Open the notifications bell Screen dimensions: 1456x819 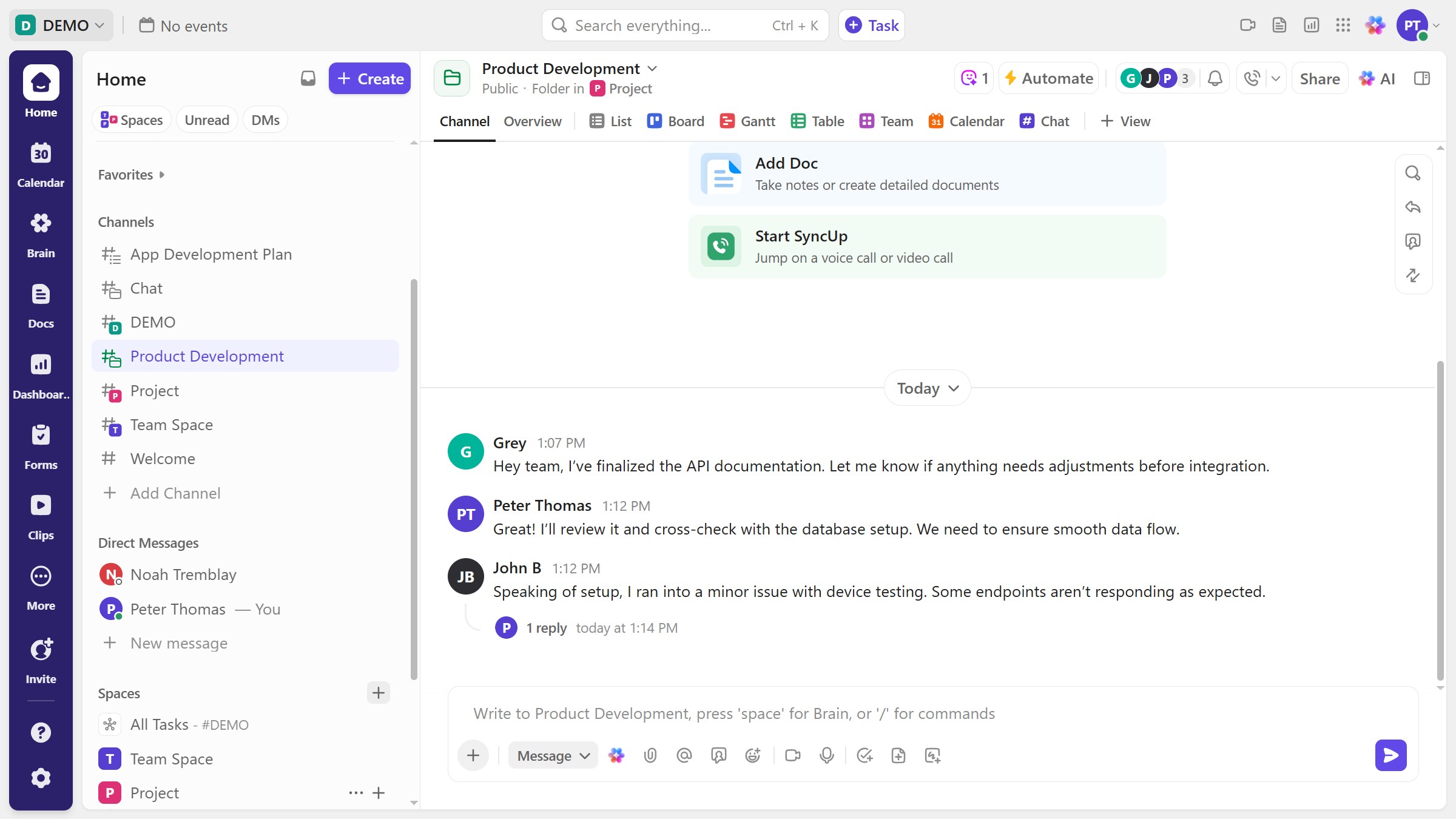pos(1215,78)
